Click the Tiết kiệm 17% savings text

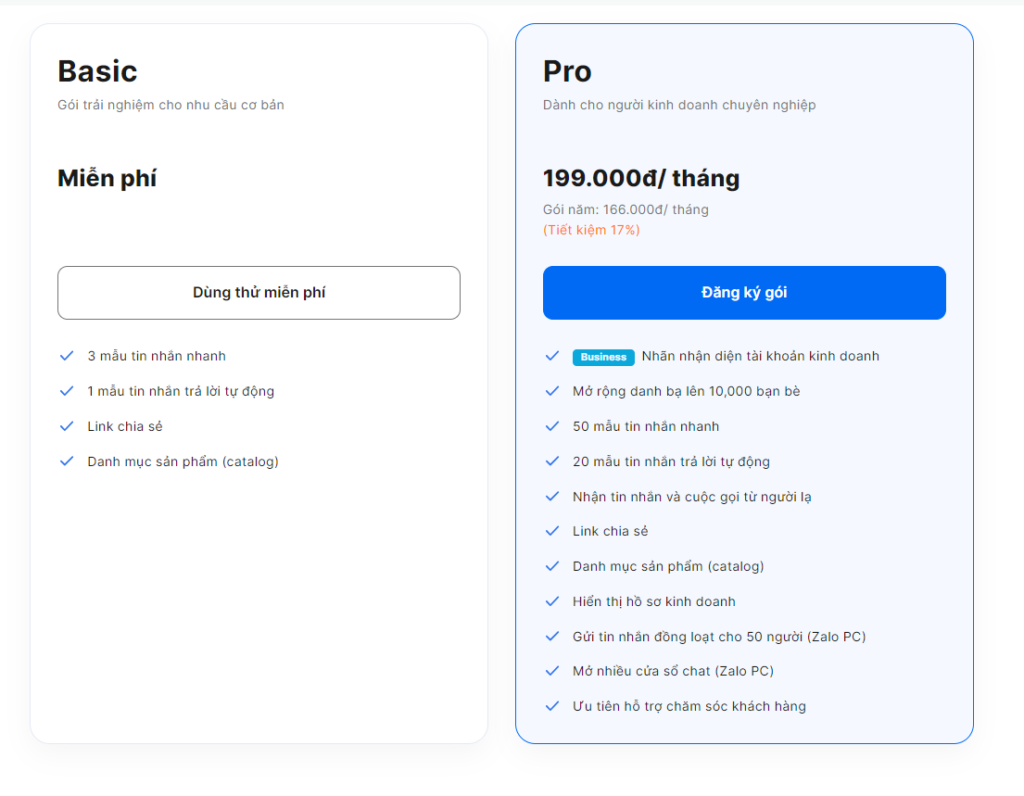pos(591,230)
